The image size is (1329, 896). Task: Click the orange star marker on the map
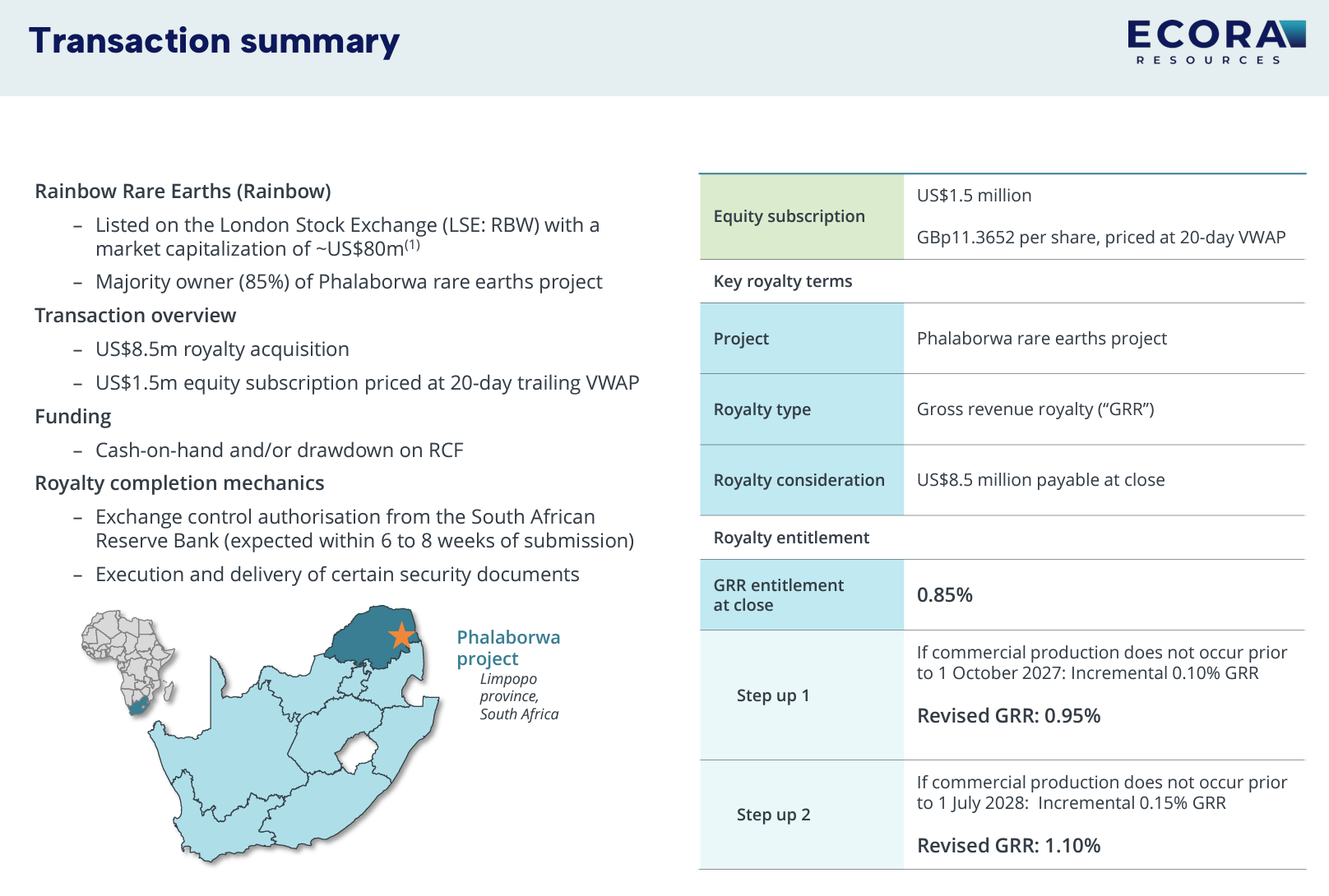click(x=401, y=635)
